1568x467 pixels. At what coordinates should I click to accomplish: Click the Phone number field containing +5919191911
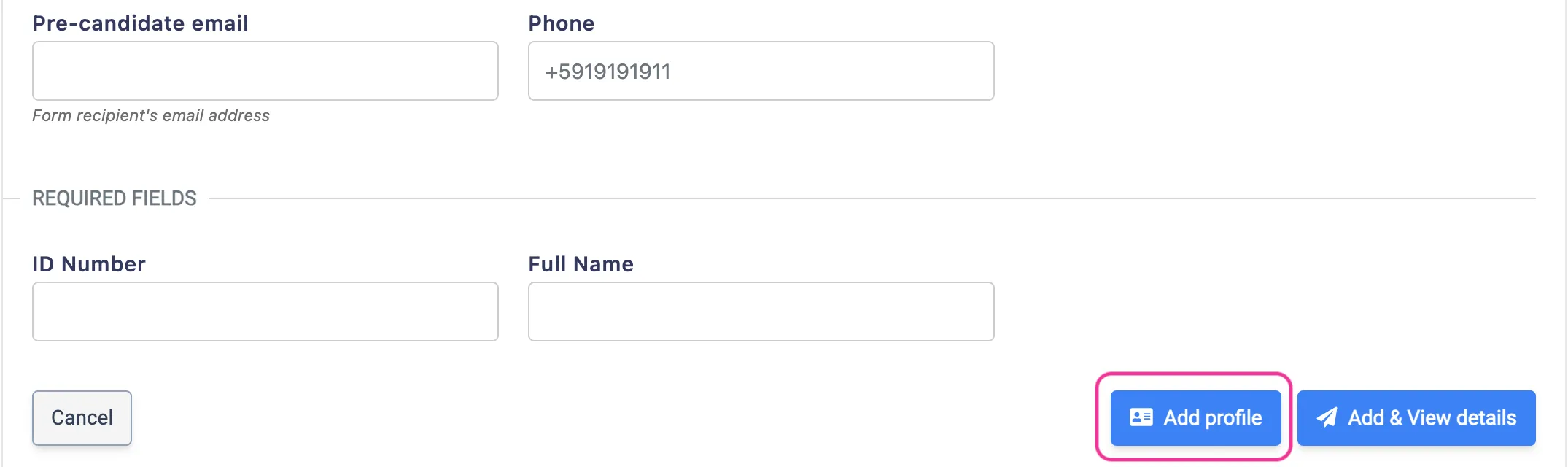click(x=760, y=71)
